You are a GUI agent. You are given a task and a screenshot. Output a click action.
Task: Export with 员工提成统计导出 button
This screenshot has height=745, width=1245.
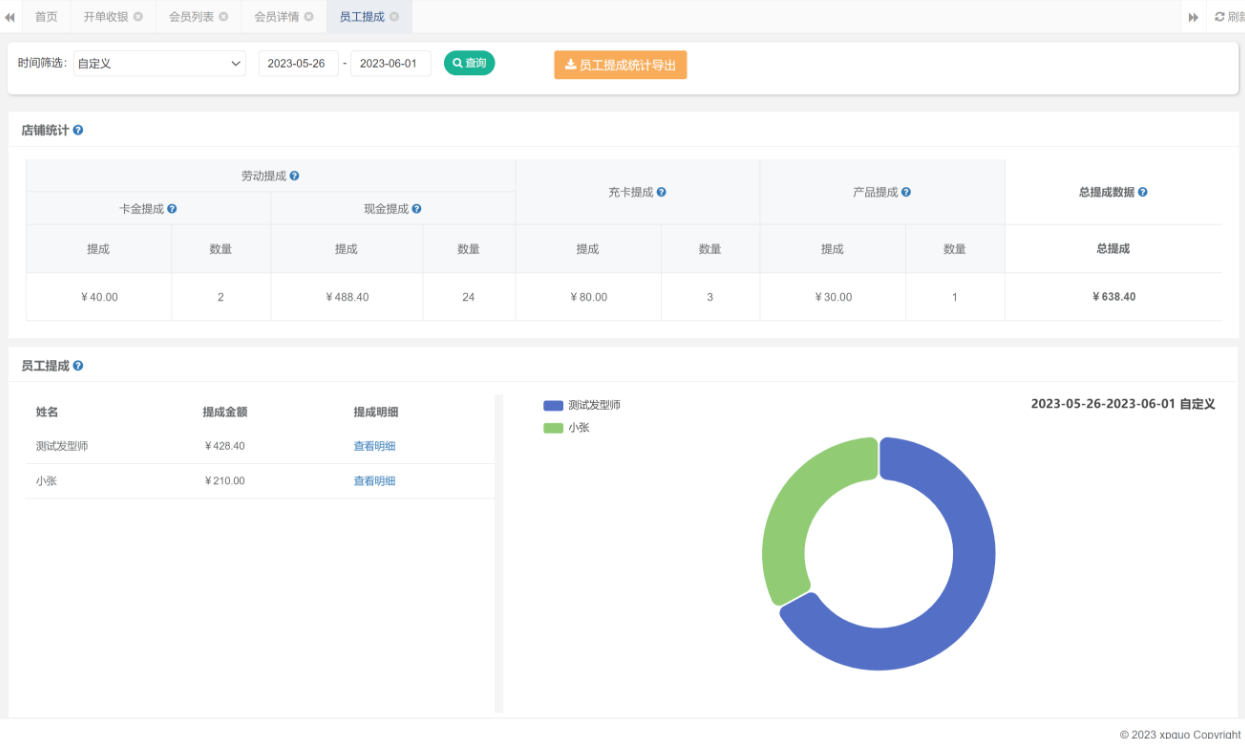point(620,65)
